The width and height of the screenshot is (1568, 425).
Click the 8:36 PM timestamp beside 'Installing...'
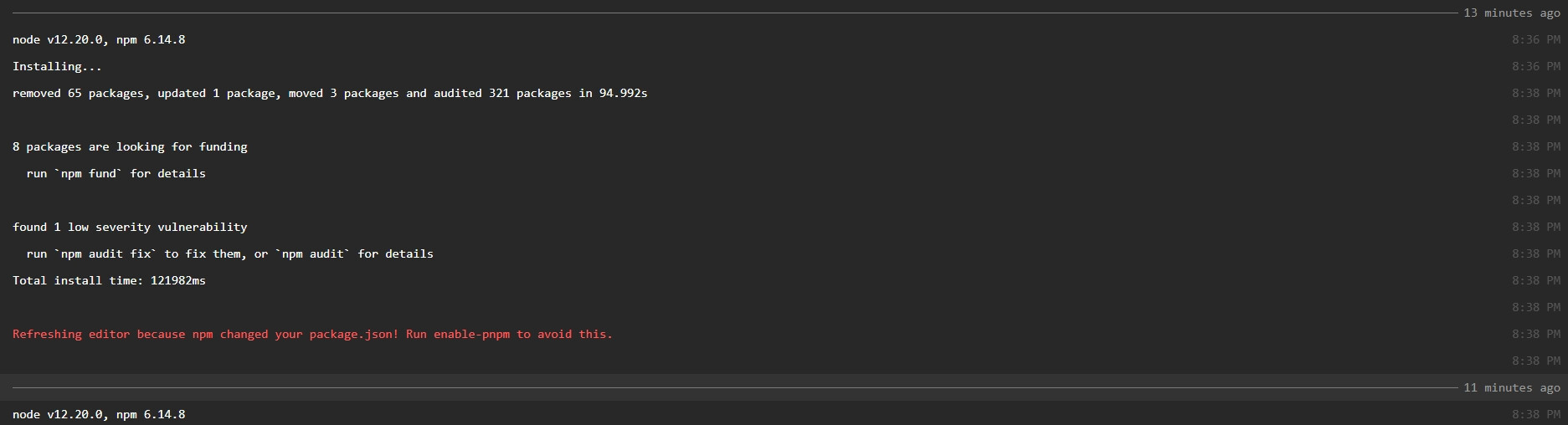[x=1536, y=66]
